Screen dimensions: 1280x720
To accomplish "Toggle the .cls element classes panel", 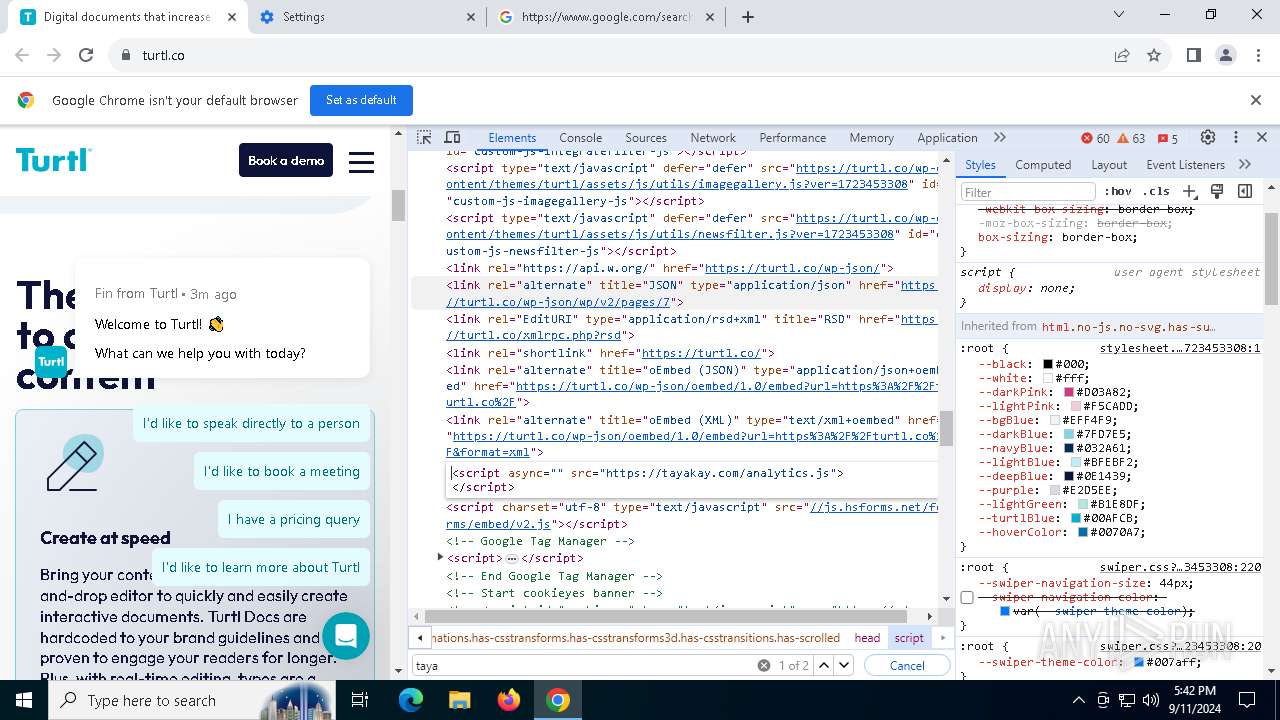I will click(x=1157, y=191).
